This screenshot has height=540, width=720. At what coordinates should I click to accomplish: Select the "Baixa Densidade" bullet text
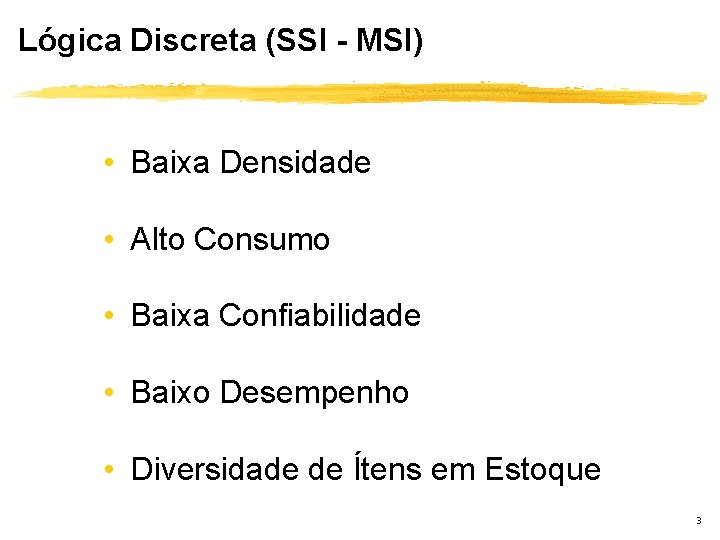250,162
